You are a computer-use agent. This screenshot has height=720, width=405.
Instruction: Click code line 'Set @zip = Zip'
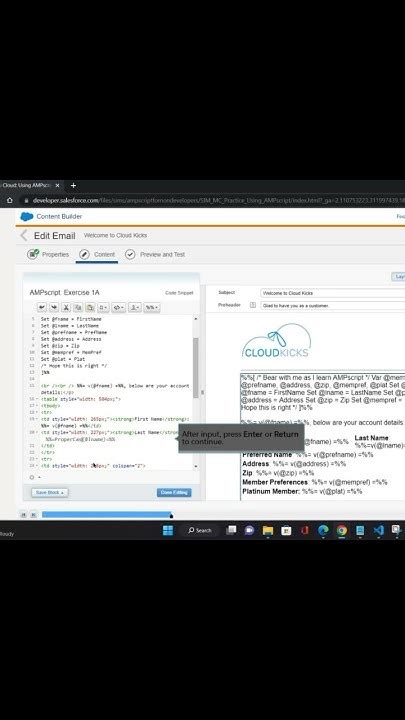tap(60, 346)
